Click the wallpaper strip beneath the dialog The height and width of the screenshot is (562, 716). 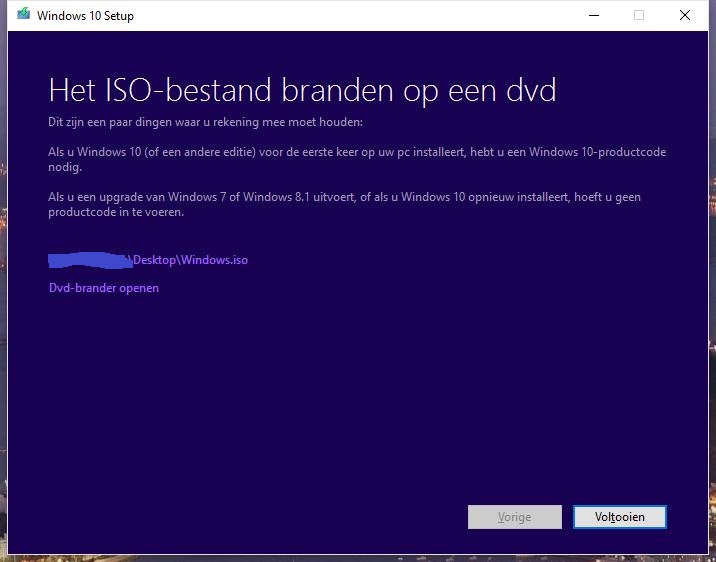[x=358, y=558]
